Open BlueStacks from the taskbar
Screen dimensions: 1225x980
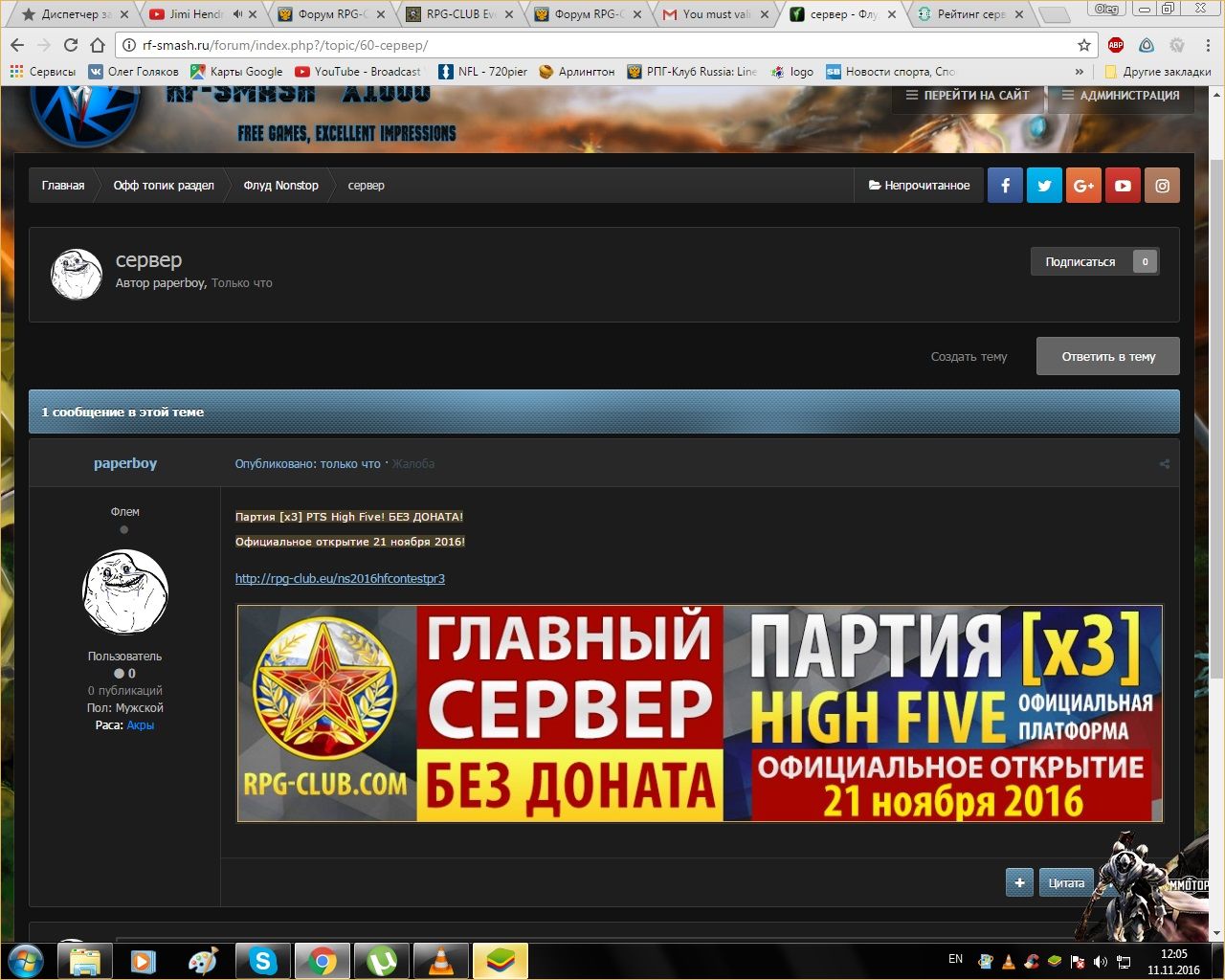[x=501, y=961]
